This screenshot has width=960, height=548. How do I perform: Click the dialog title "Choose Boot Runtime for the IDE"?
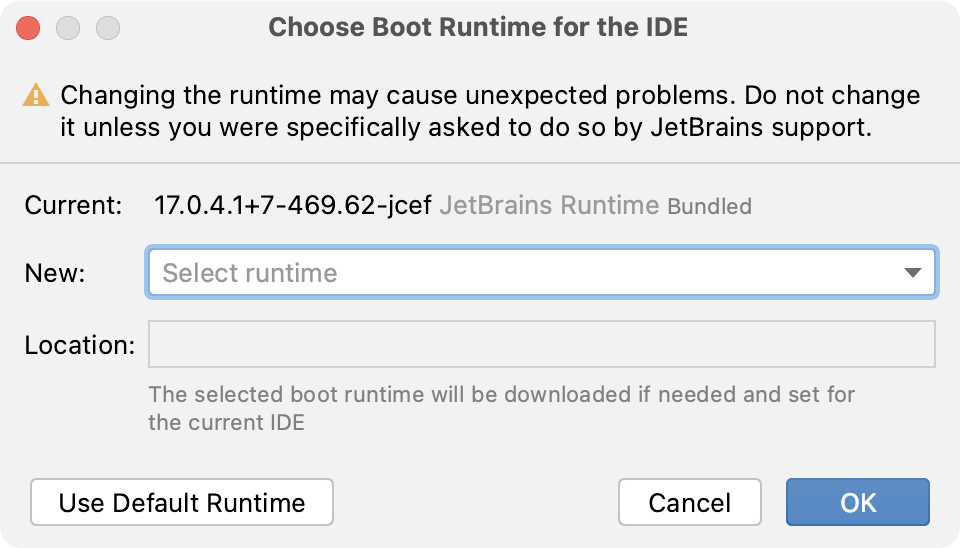tap(478, 27)
